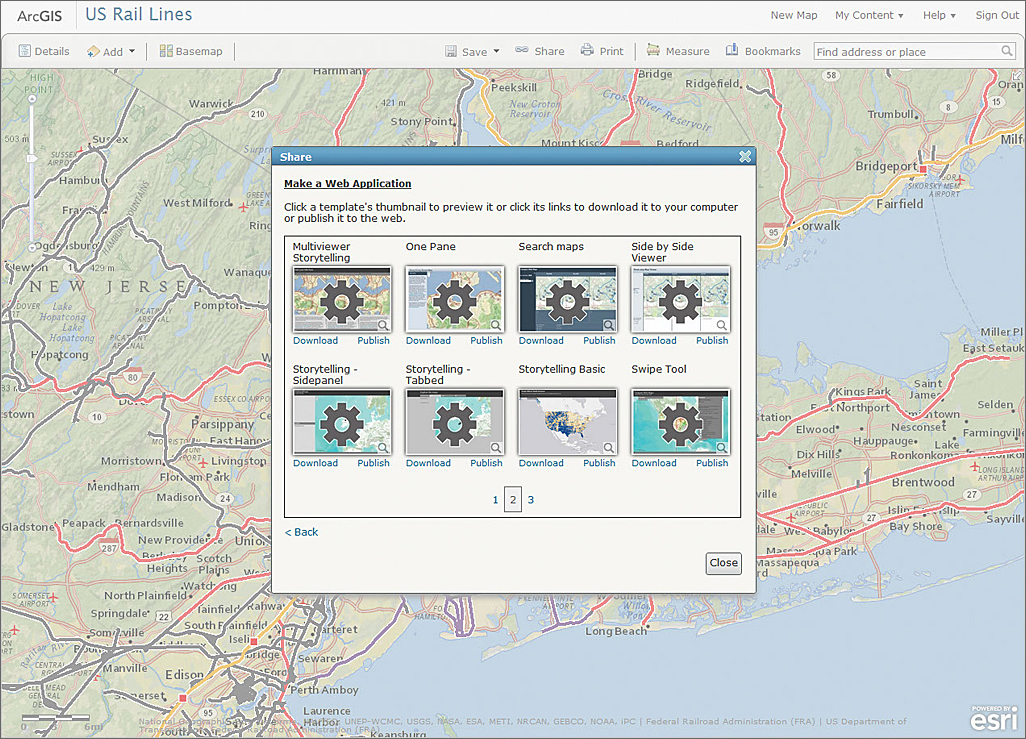Viewport: 1026px width, 739px height.
Task: Click the Make a Web Application heading
Action: point(347,183)
